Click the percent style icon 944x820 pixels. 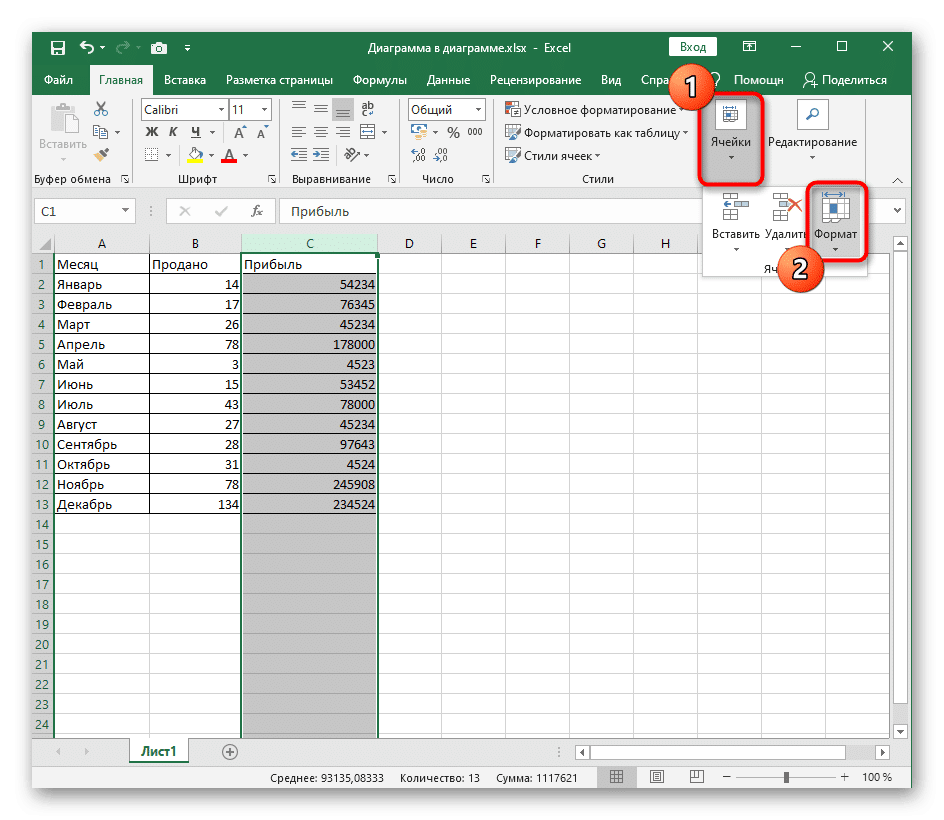pyautogui.click(x=453, y=132)
